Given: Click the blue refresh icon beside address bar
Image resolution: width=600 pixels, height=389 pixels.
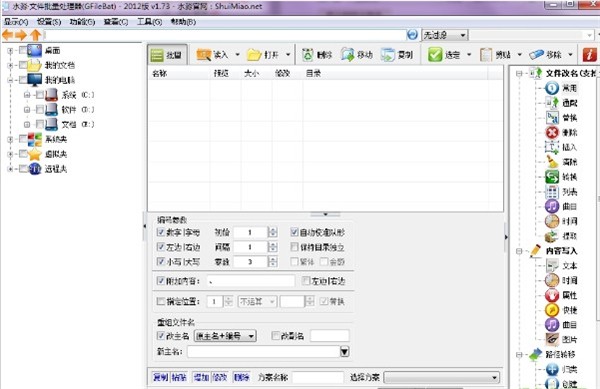Looking at the screenshot, I should (412, 35).
